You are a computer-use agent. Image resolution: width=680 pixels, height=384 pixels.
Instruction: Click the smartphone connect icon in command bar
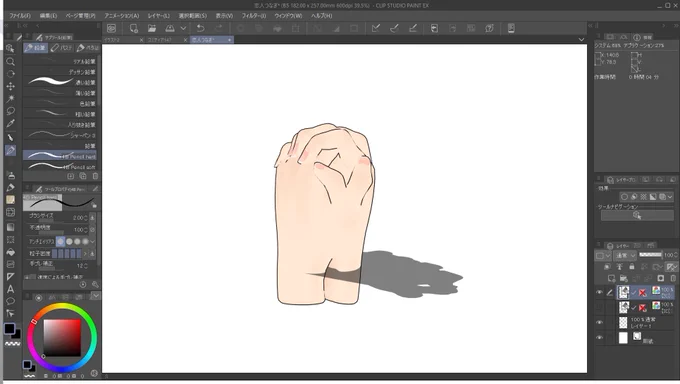tap(511, 28)
